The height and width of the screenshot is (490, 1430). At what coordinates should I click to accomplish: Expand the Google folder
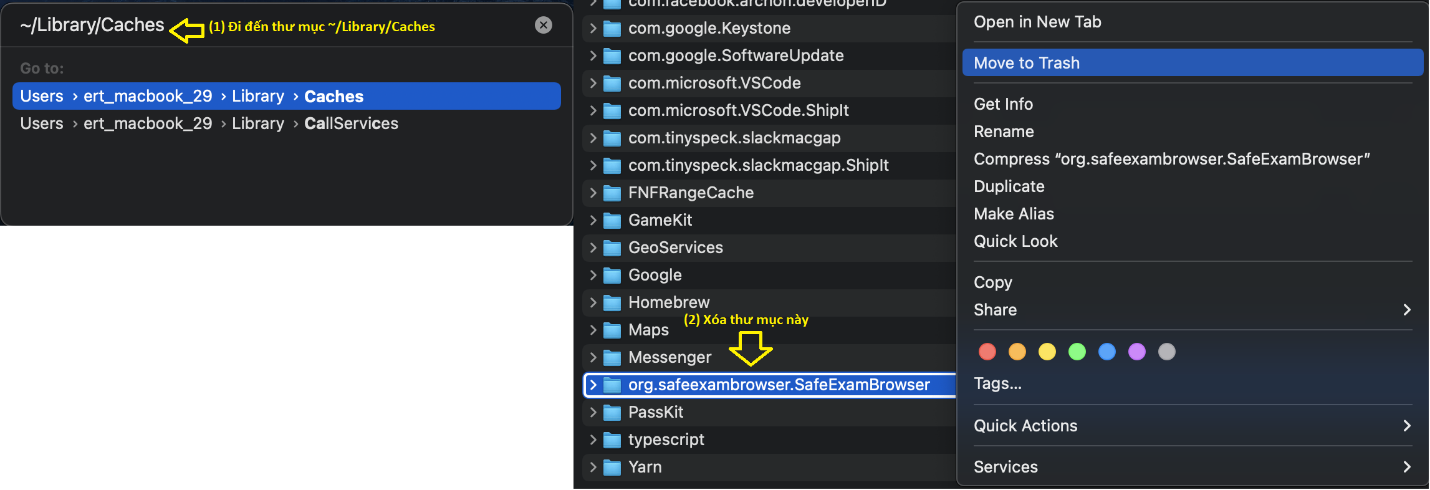pos(593,275)
